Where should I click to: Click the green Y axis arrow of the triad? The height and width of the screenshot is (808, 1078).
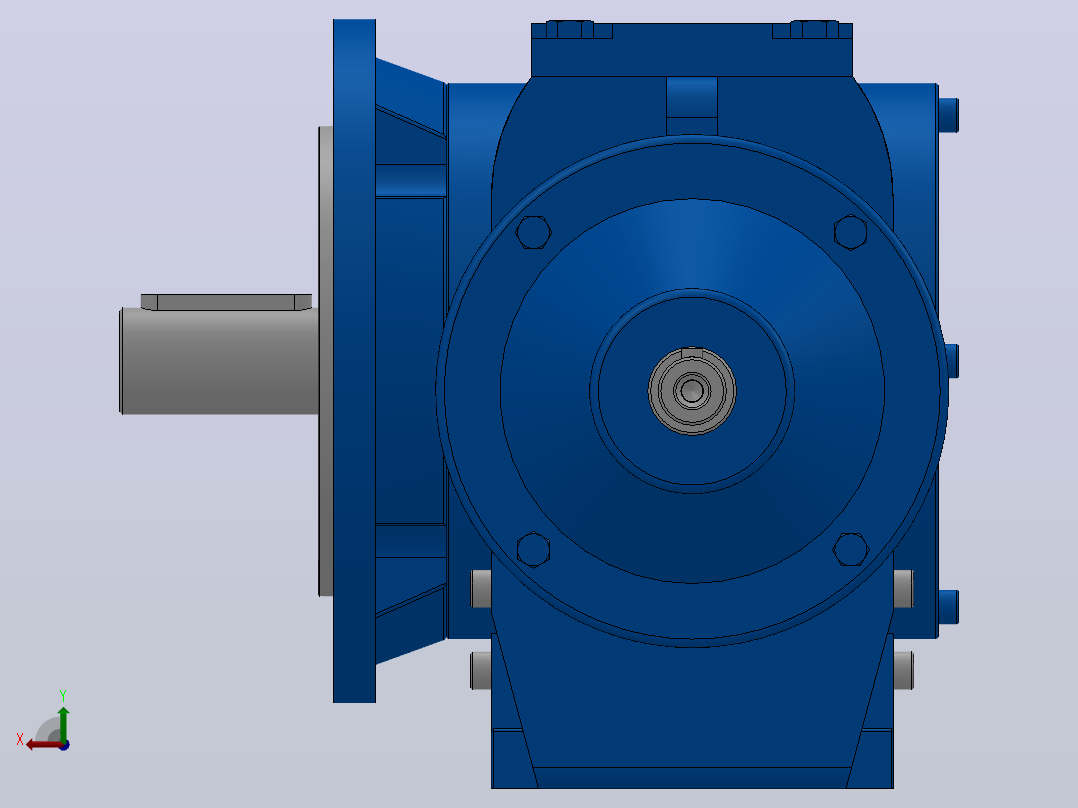(x=63, y=723)
